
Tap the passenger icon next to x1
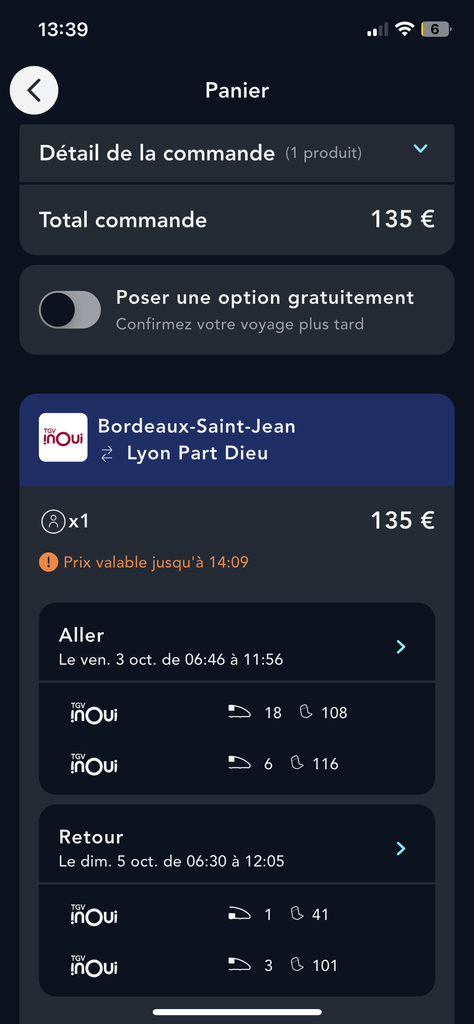point(53,521)
